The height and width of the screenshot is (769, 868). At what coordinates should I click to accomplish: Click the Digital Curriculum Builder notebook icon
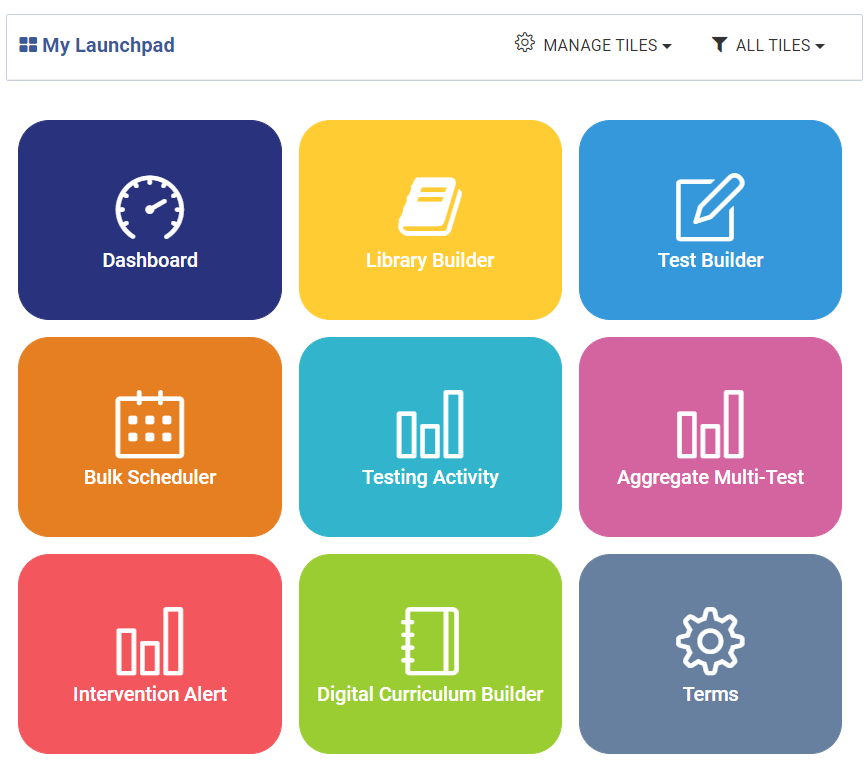[430, 641]
